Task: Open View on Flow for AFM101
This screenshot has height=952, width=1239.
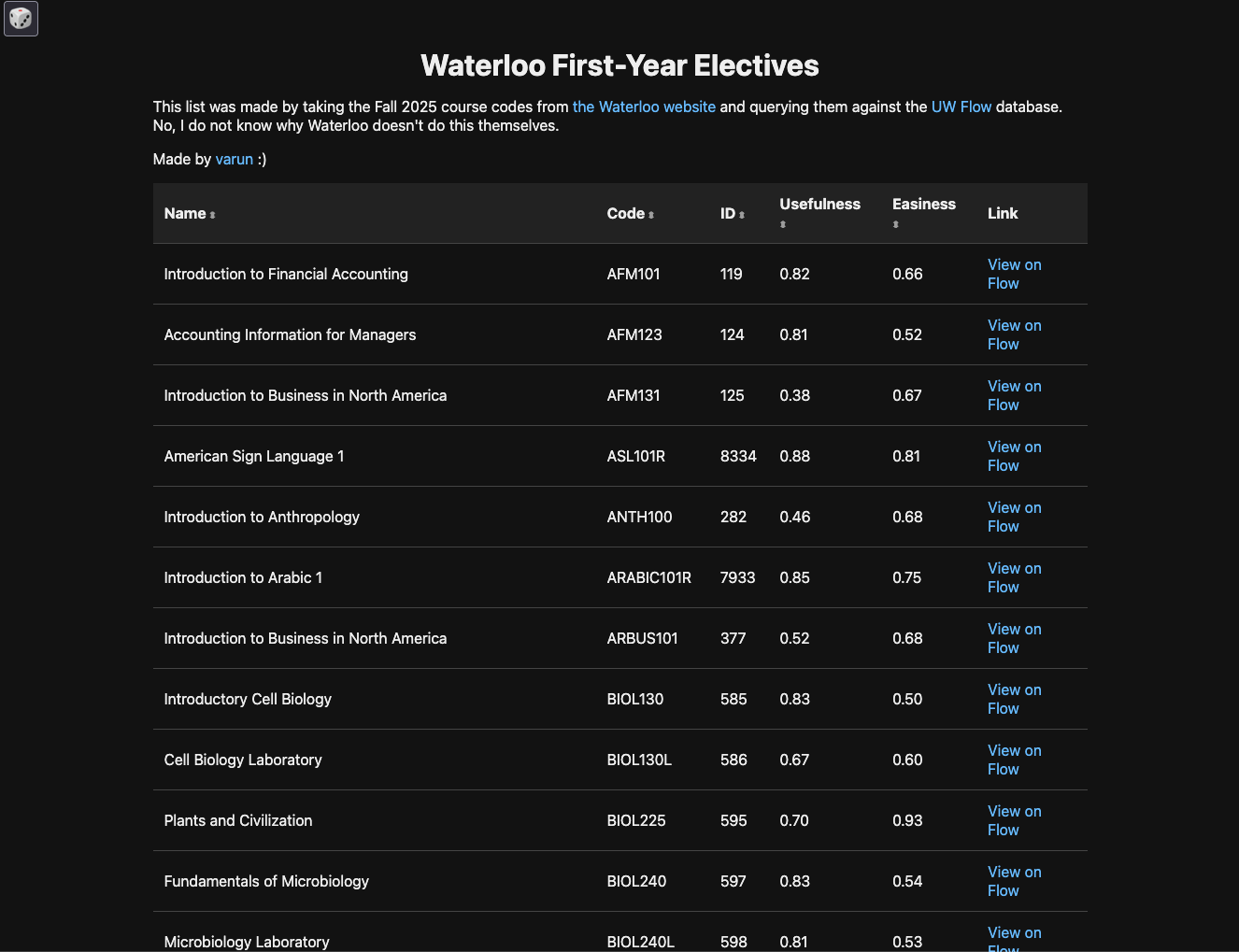Action: click(1014, 274)
